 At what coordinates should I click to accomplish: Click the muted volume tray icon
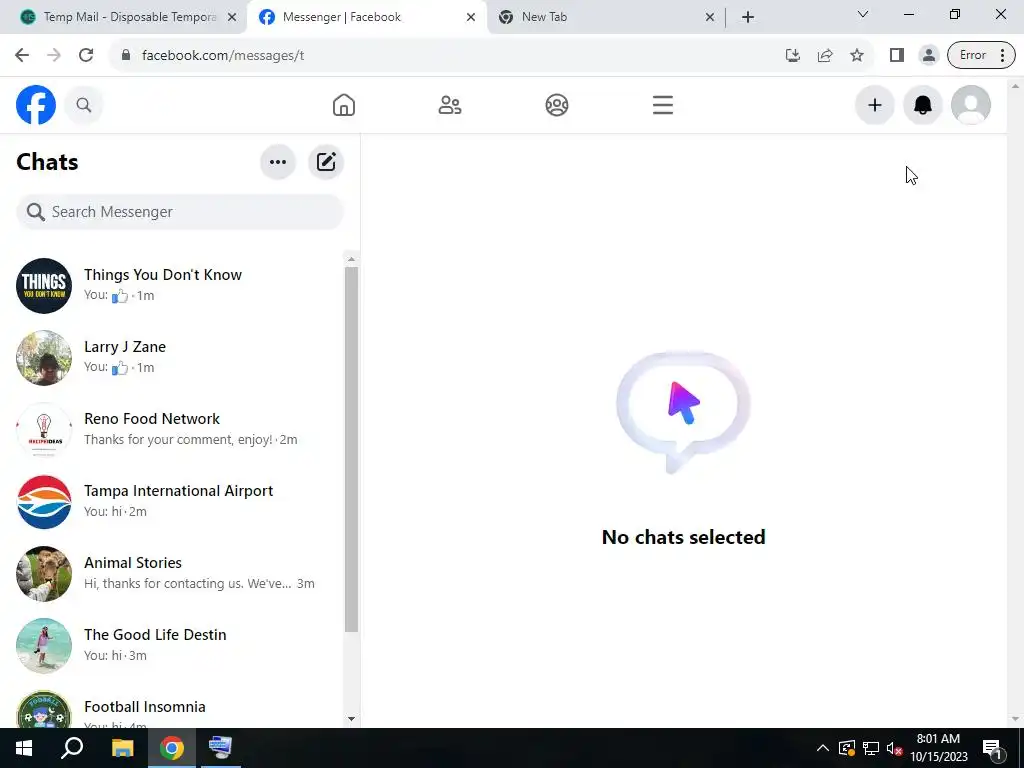894,748
